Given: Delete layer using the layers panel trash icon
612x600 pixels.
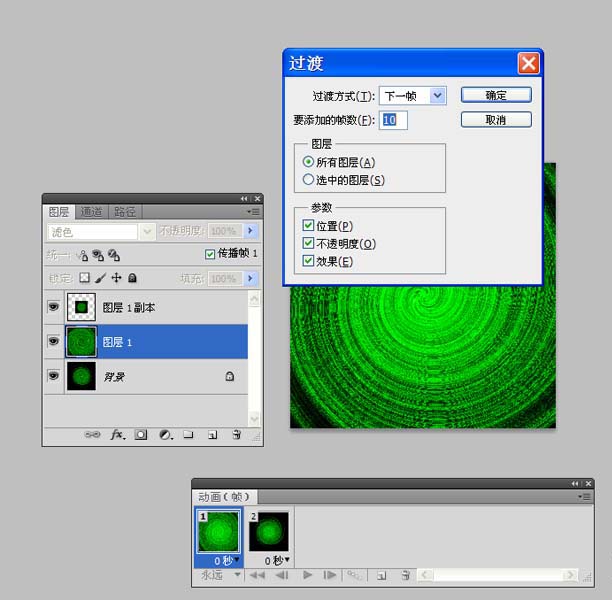Looking at the screenshot, I should click(x=237, y=434).
